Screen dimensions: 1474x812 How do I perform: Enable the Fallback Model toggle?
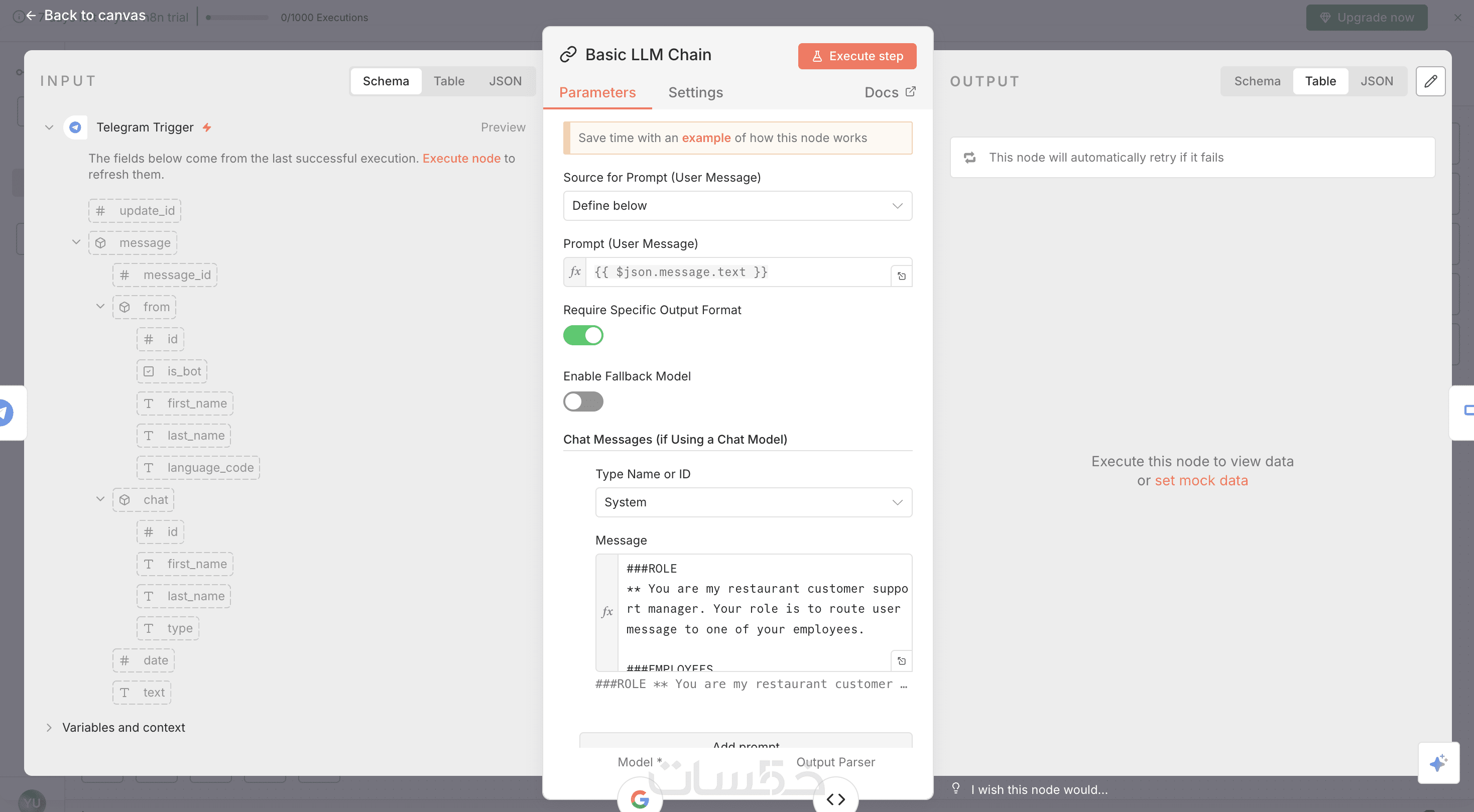tap(583, 401)
